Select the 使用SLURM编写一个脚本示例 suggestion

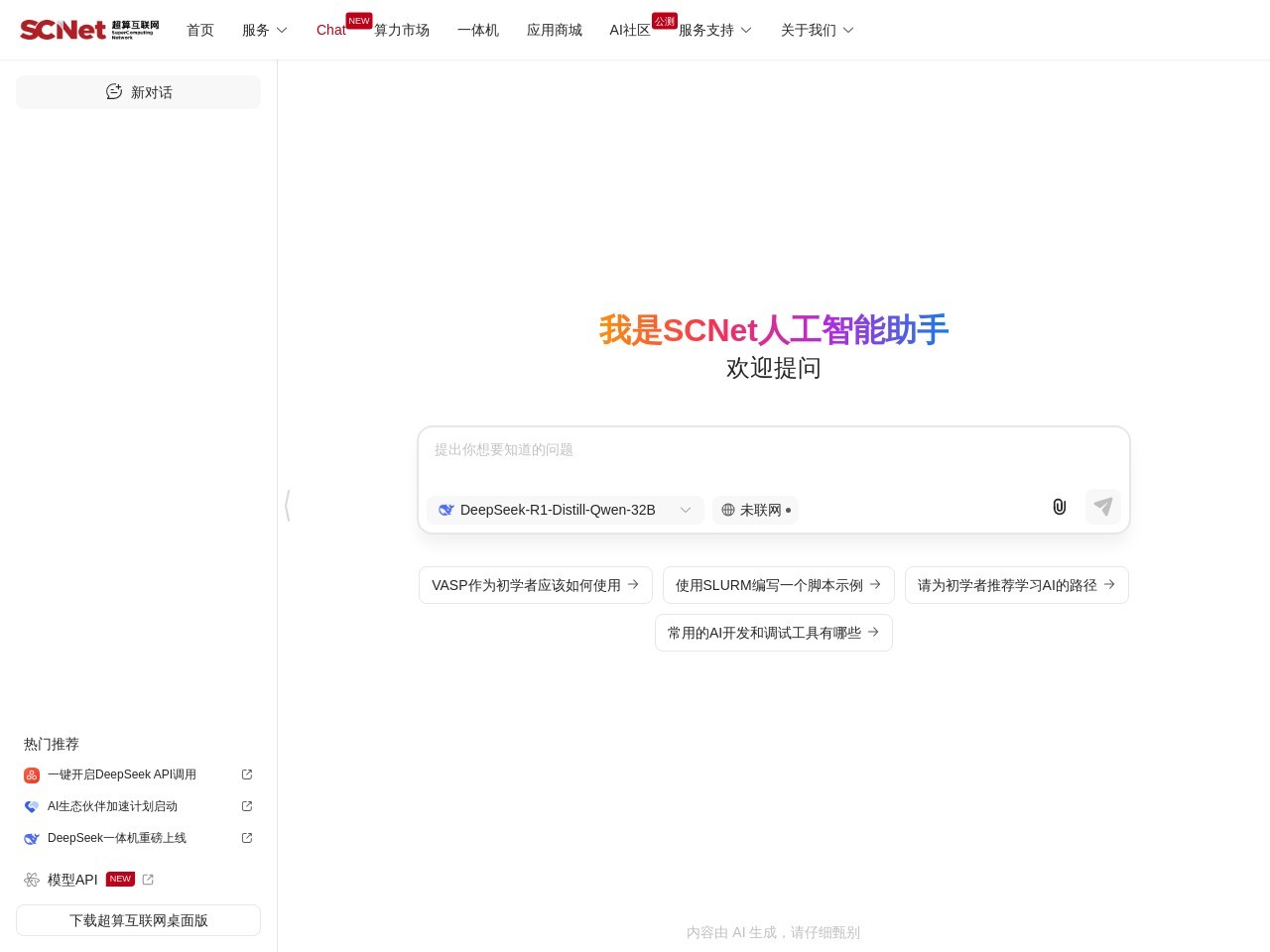point(779,585)
